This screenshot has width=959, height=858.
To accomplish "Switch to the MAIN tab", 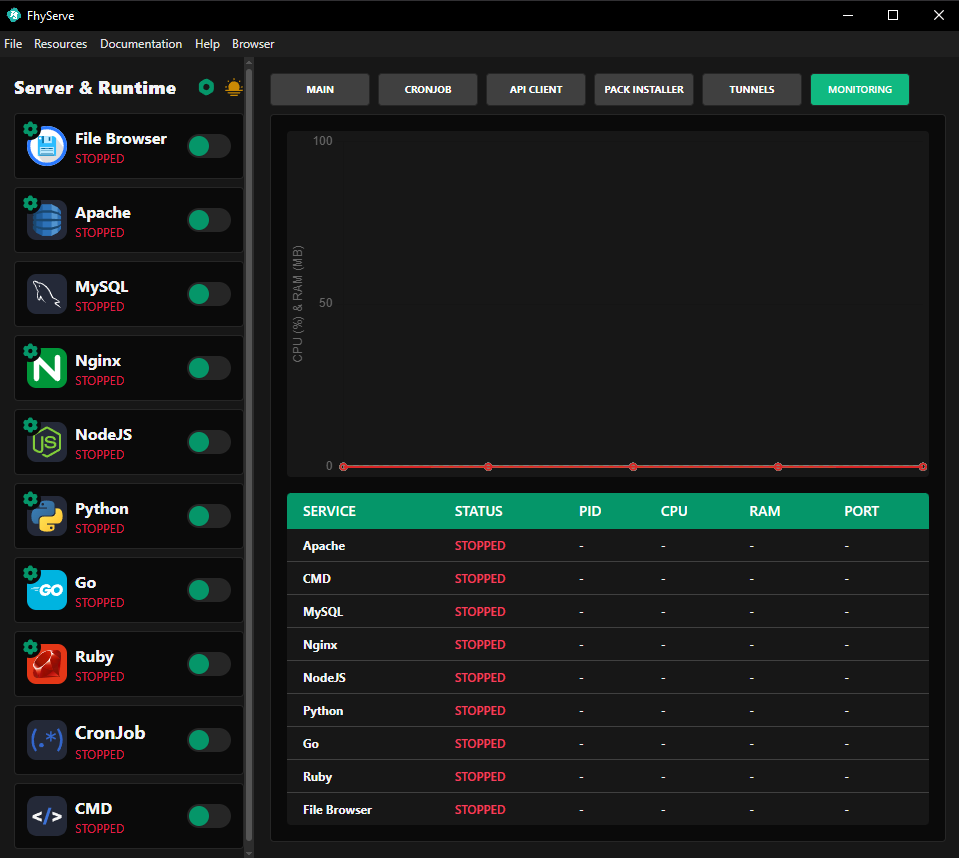I will pos(320,89).
